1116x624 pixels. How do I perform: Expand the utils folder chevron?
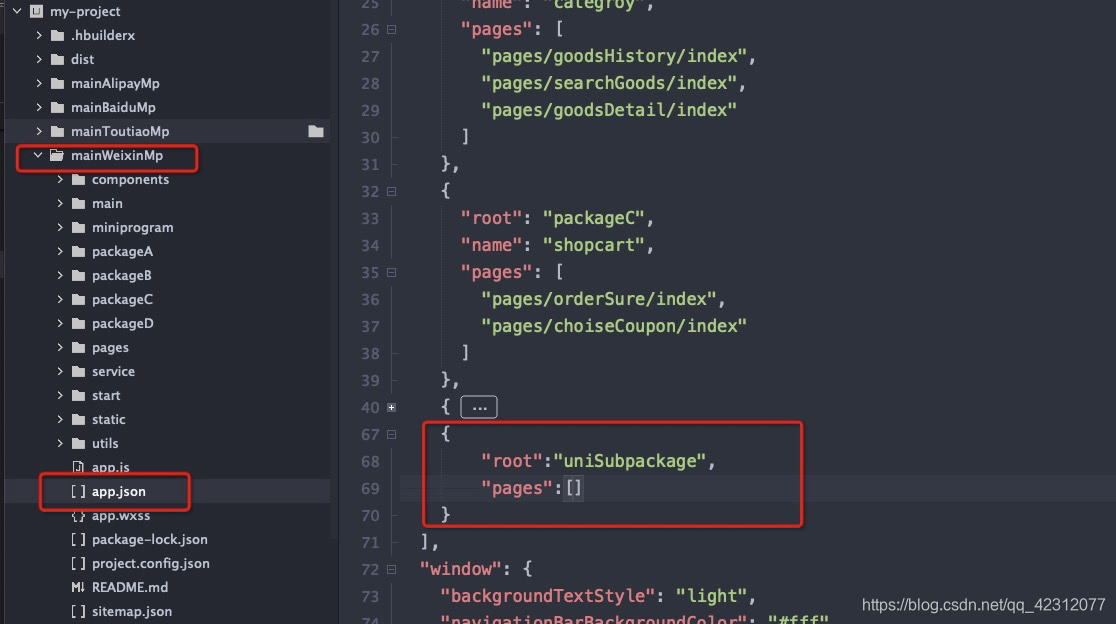(x=60, y=443)
